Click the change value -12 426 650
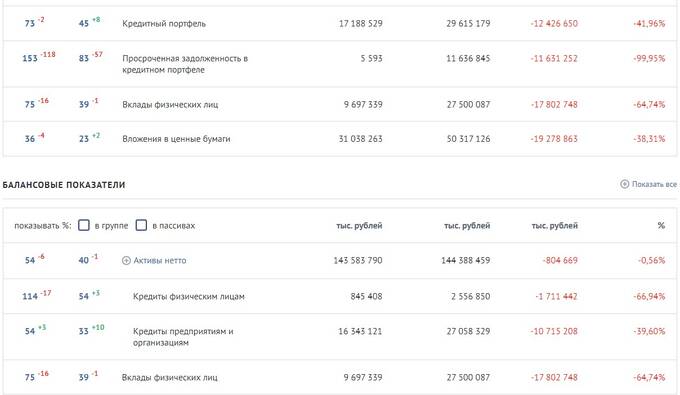 [x=554, y=23]
